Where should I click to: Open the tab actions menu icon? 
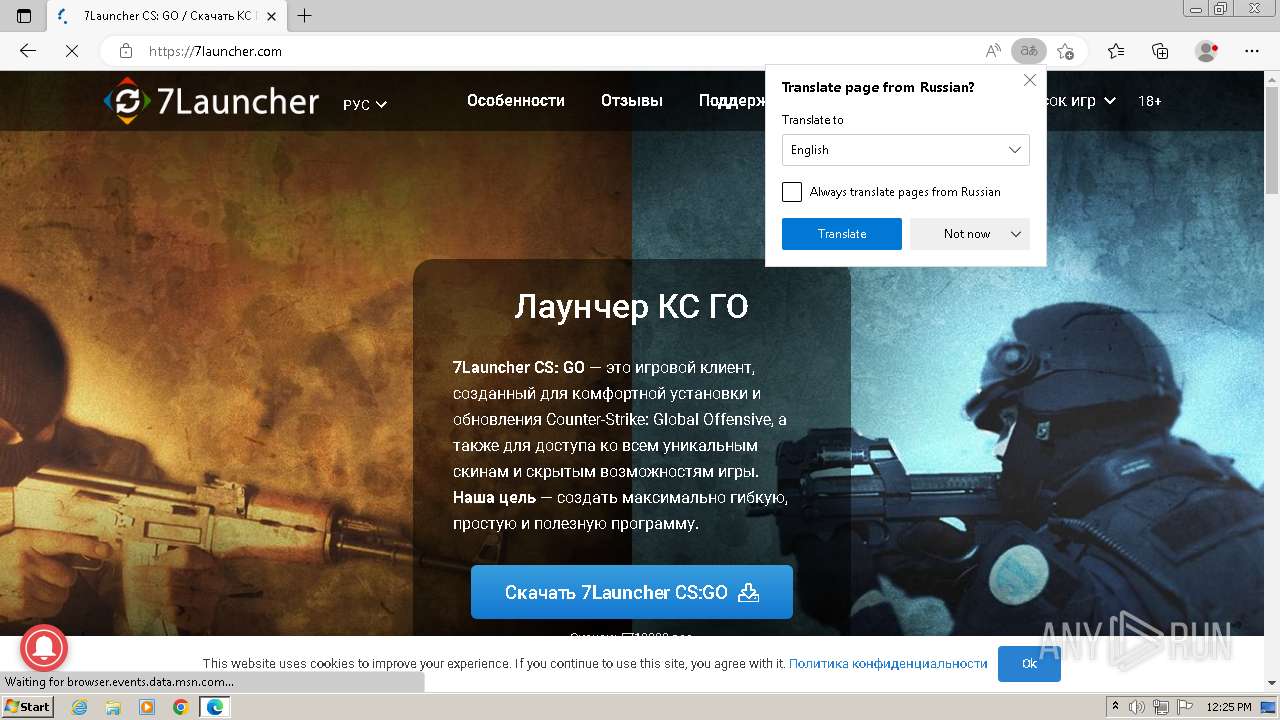tap(24, 16)
